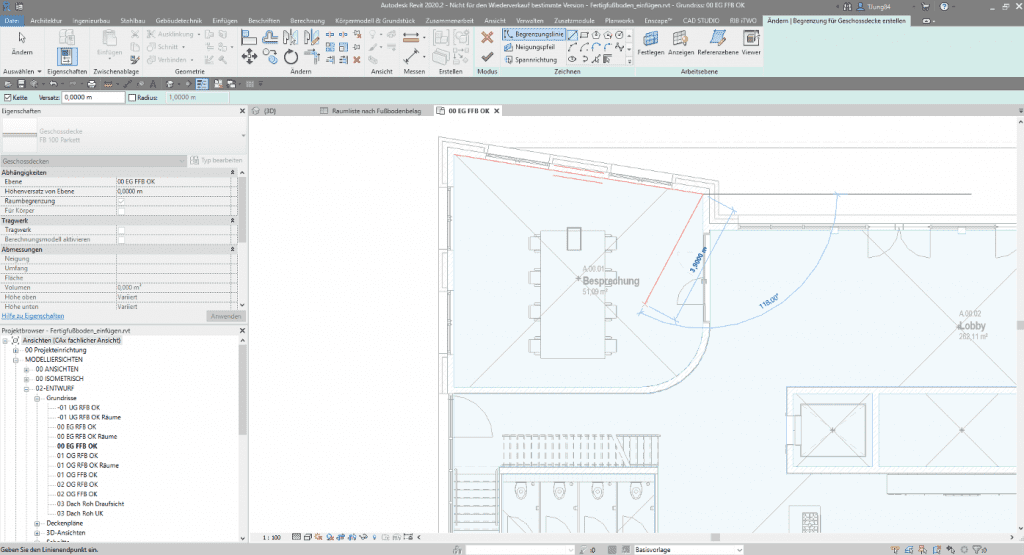Screen dimensions: 1024x555
Task: Switch to the Raumliste nach Fußbodenbelag tab
Action: pyautogui.click(x=372, y=111)
